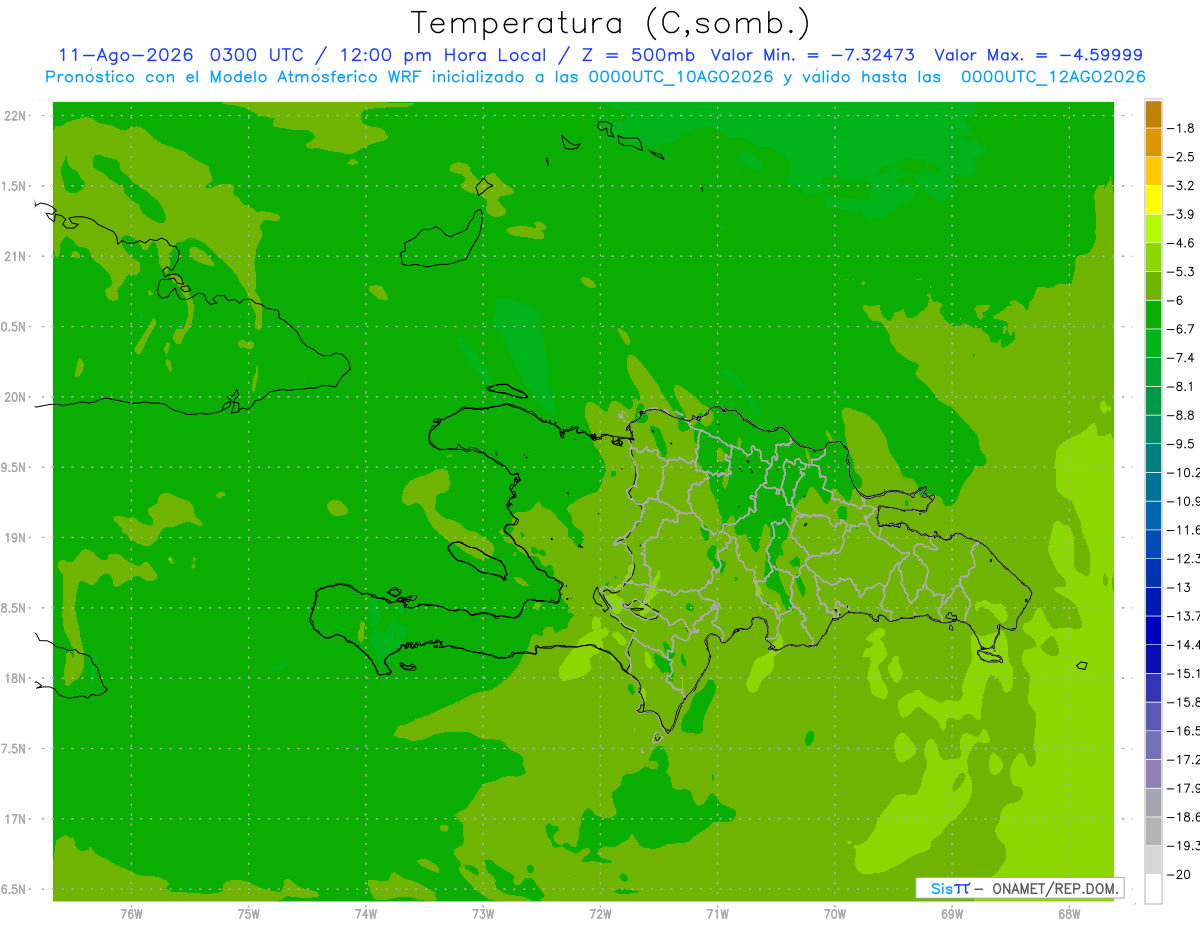Viewport: 1200px width, 927px height.
Task: Click the '-7.4' colorbar label
Action: click(x=1183, y=357)
